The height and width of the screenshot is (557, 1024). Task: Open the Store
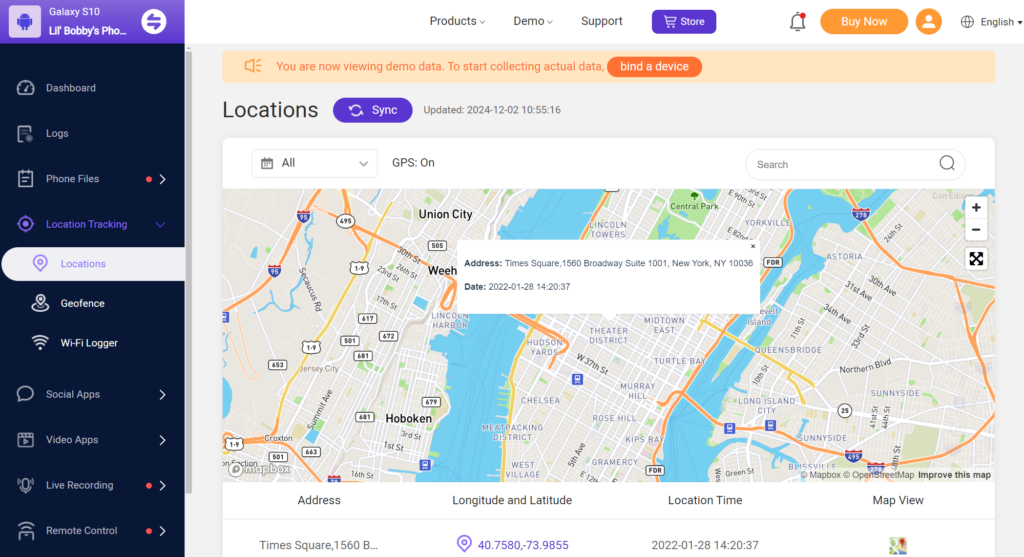tap(684, 22)
